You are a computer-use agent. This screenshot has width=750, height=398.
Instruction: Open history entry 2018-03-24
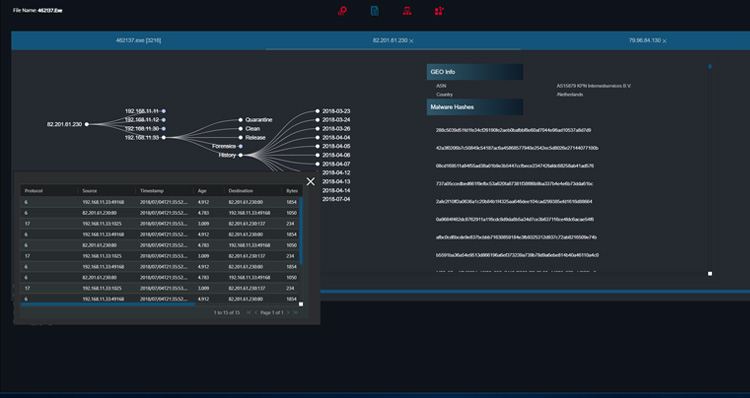coord(336,120)
